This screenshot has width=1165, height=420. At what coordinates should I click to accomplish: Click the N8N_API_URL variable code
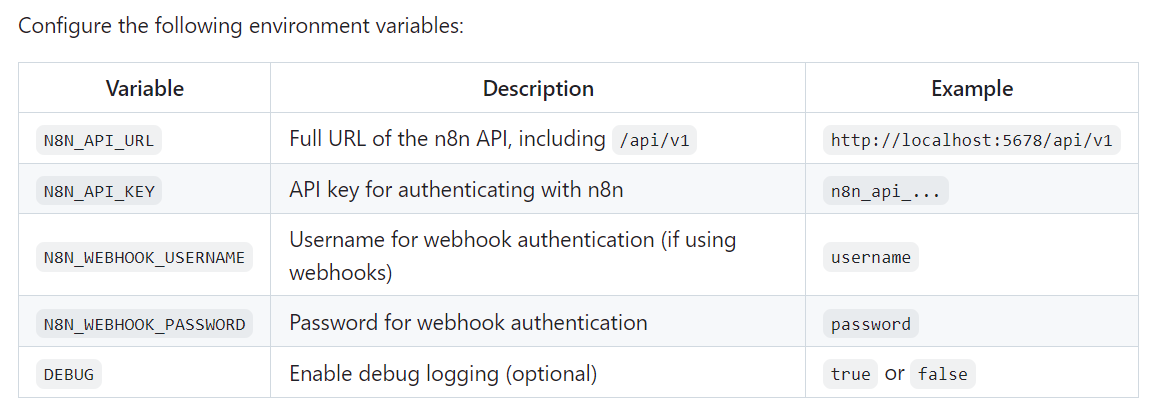coord(99,140)
